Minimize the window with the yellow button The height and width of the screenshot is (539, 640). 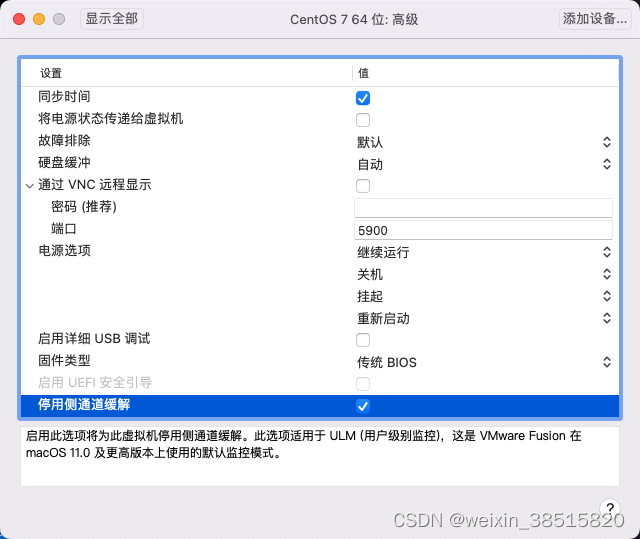click(x=39, y=19)
